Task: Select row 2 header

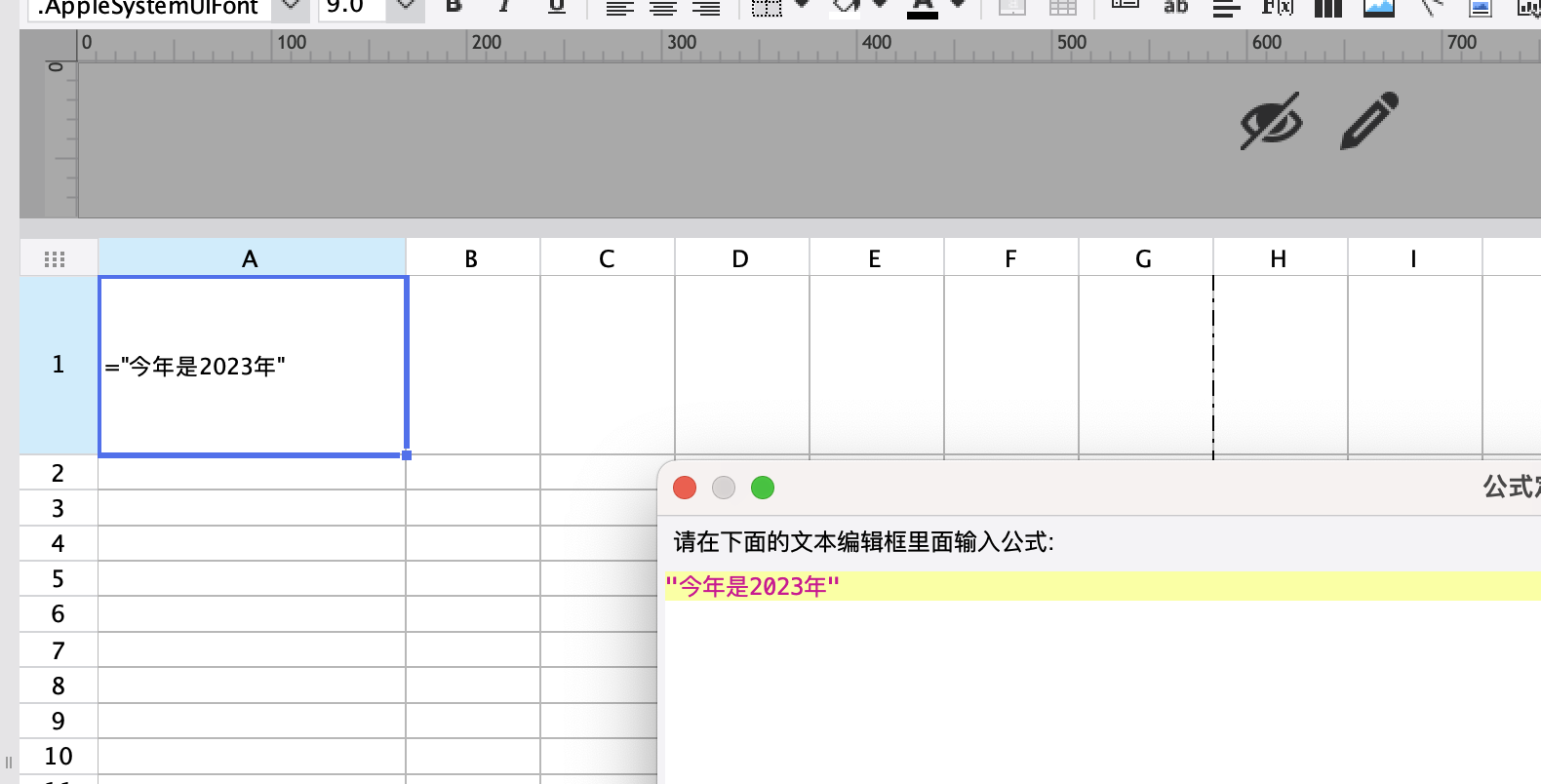Action: click(x=59, y=473)
